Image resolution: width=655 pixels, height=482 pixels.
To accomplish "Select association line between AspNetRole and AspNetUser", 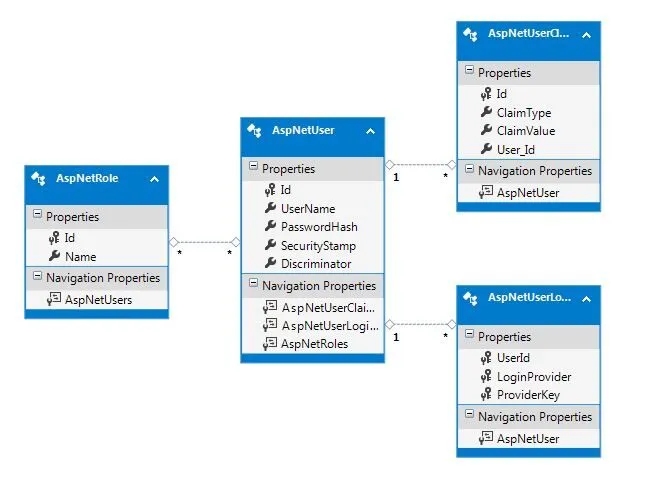I will [x=205, y=242].
